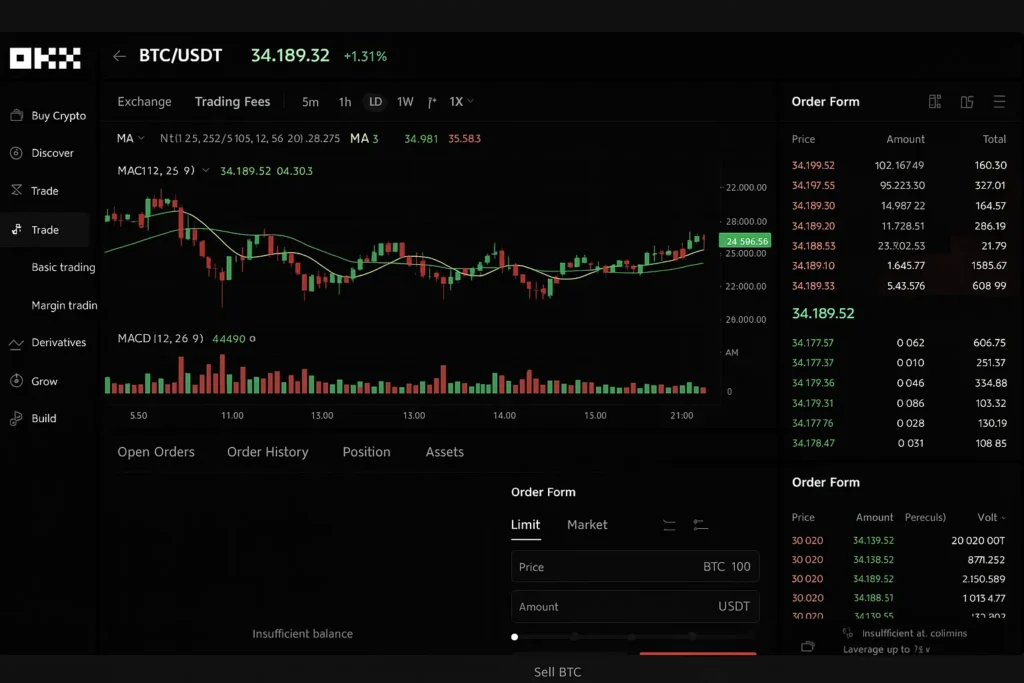The height and width of the screenshot is (683, 1024).
Task: Click the Trade sidebar icon
Action: coord(17,229)
